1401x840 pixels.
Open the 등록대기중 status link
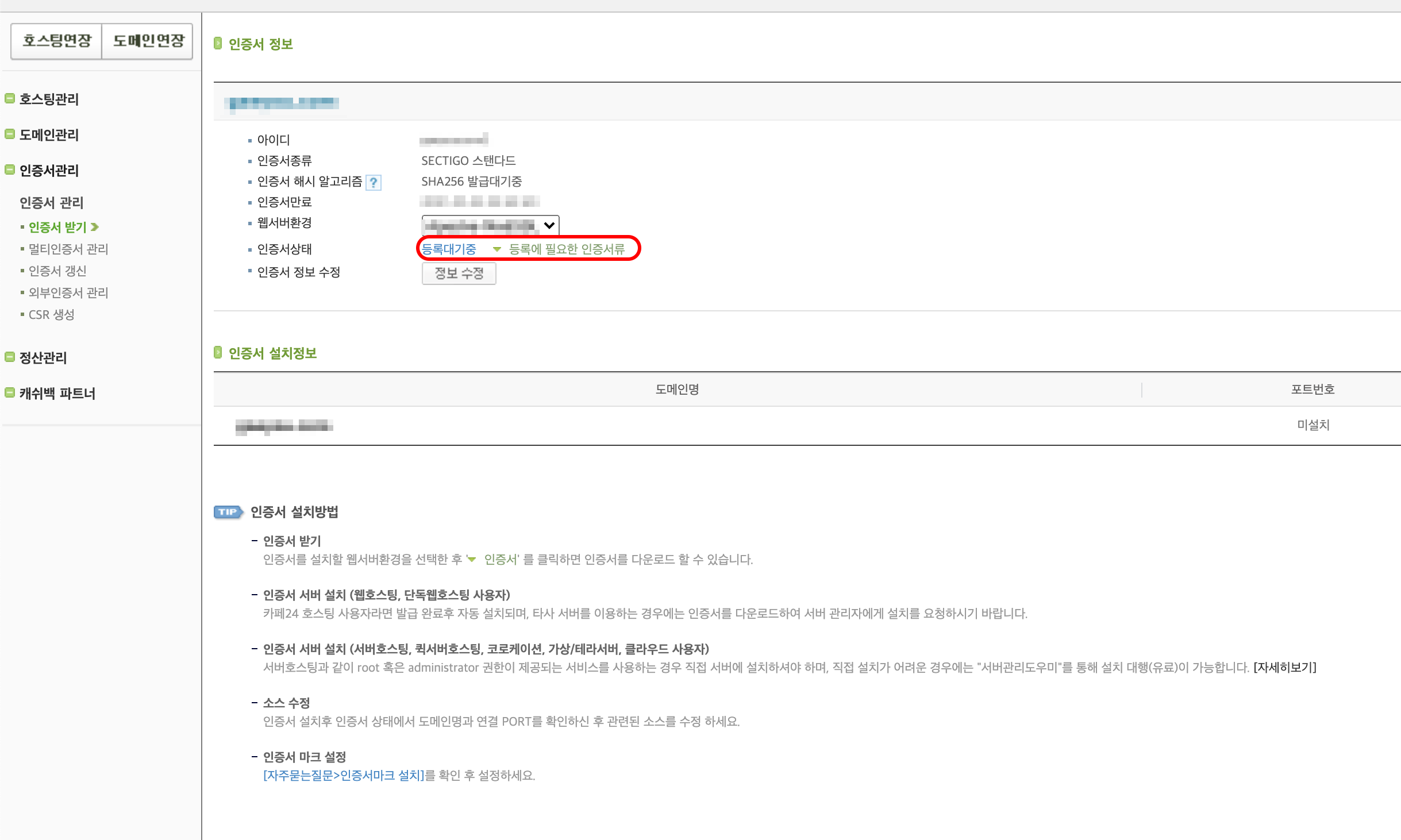449,249
